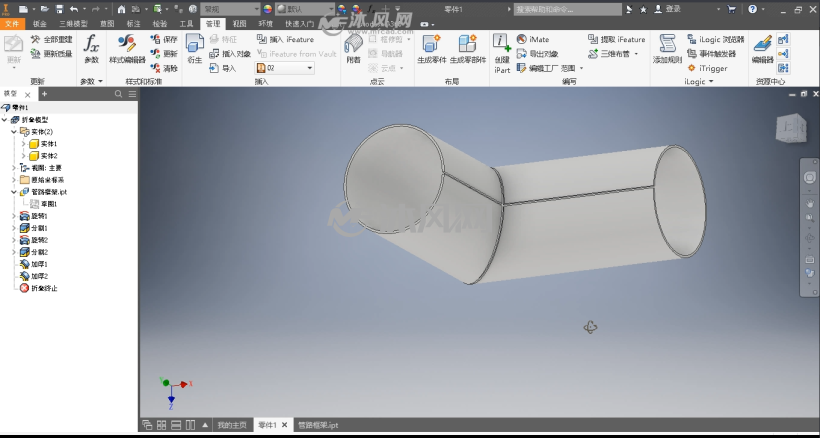The image size is (820, 438).
Task: Click 生成零件 (Make Part)
Action: 431,48
